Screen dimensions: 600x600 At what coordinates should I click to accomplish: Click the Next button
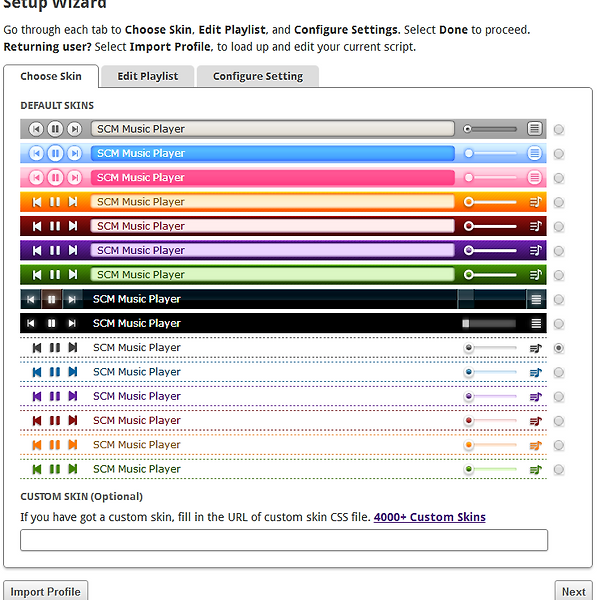573,591
